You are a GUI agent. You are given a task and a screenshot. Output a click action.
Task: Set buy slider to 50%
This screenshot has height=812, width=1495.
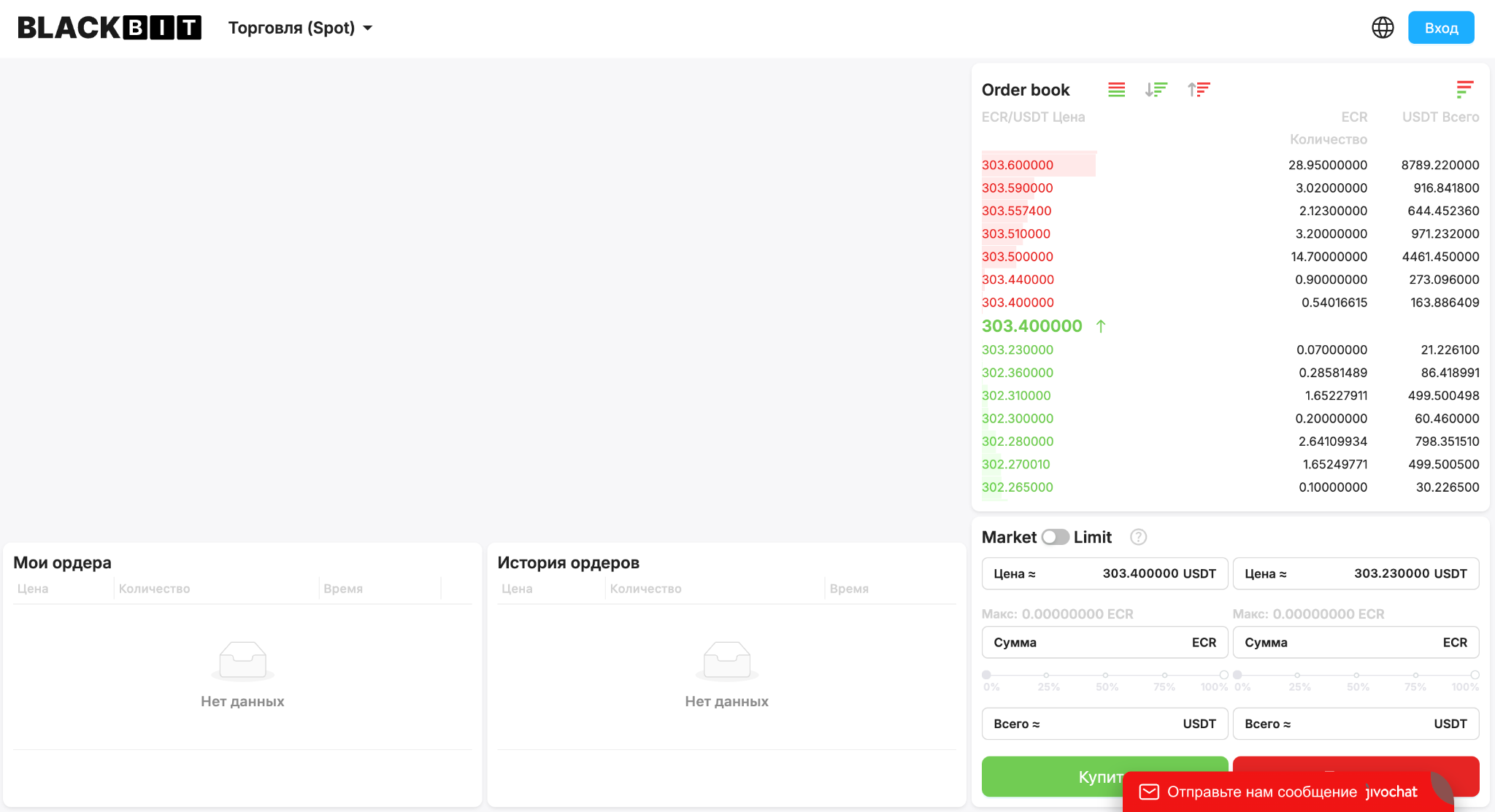tap(1105, 675)
